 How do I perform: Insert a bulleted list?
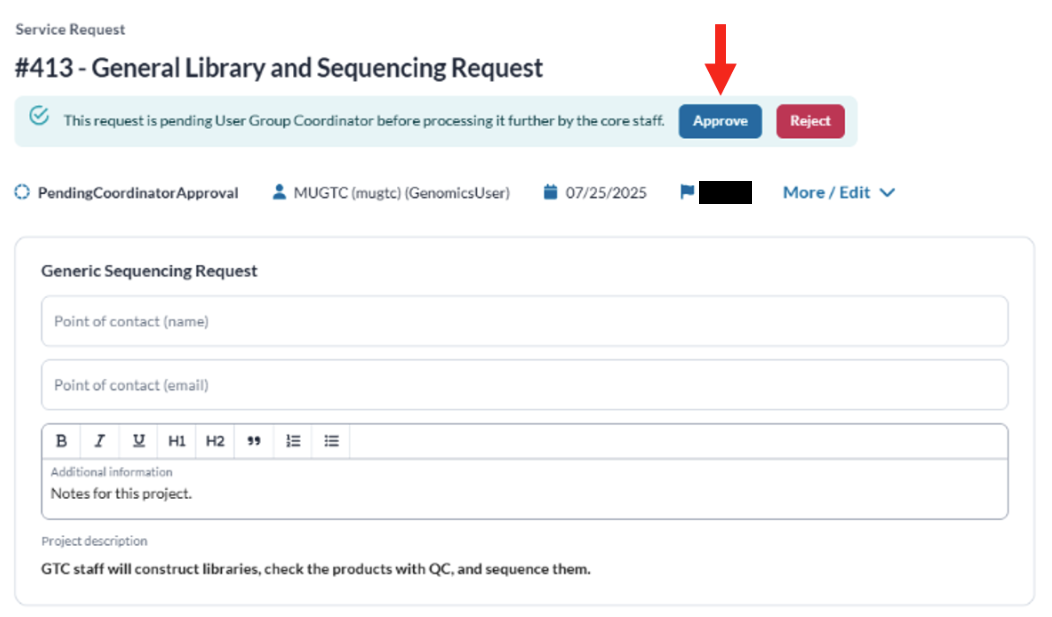(x=332, y=441)
